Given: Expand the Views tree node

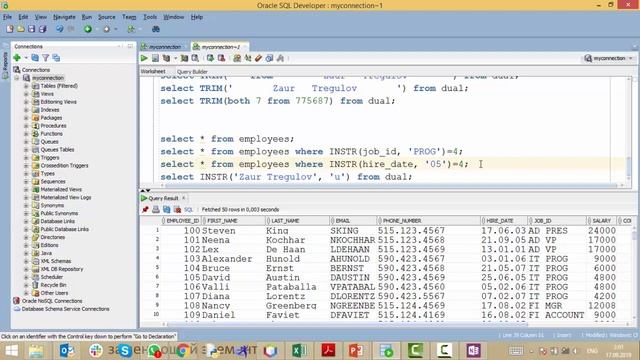Looking at the screenshot, I should pos(26,94).
